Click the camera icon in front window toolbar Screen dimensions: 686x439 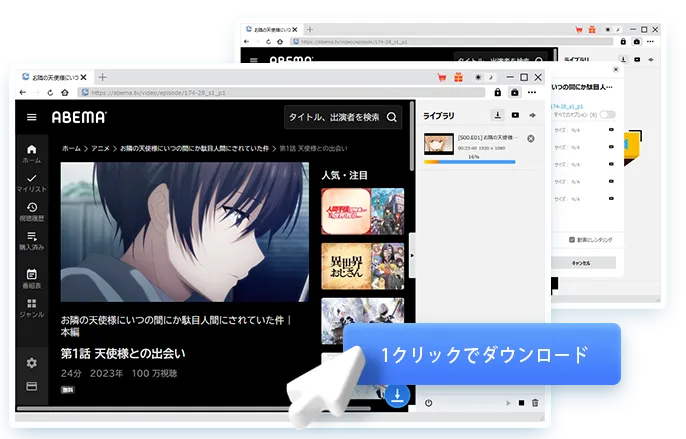514,92
